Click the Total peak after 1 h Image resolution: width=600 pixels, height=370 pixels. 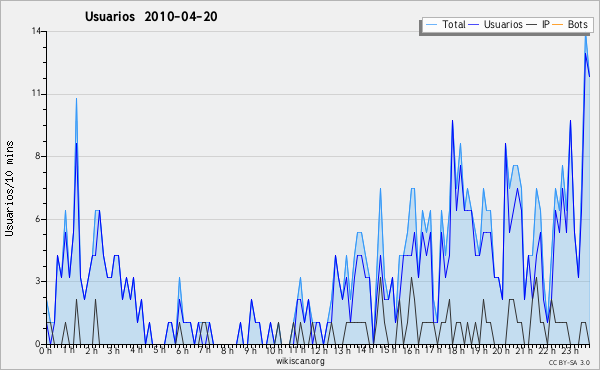tap(77, 99)
